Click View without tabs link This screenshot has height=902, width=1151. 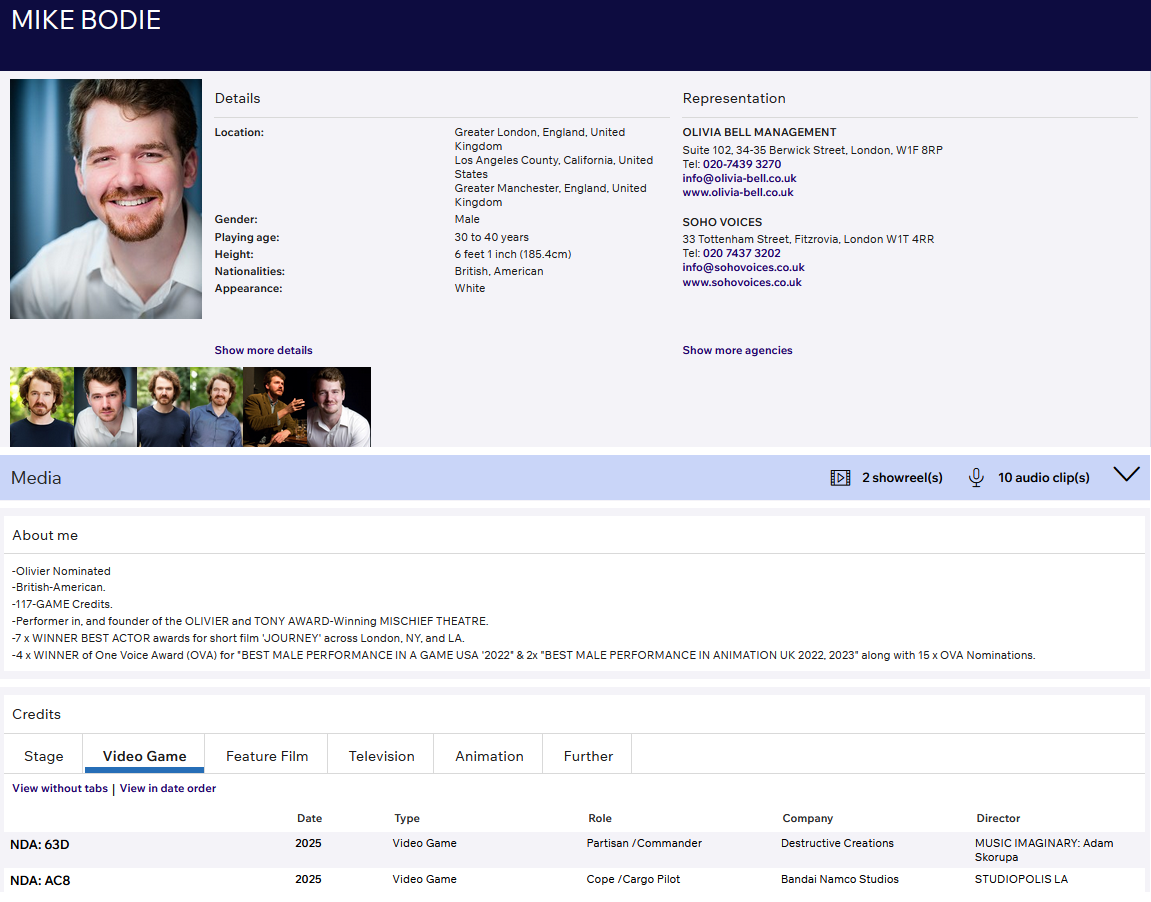coord(60,788)
